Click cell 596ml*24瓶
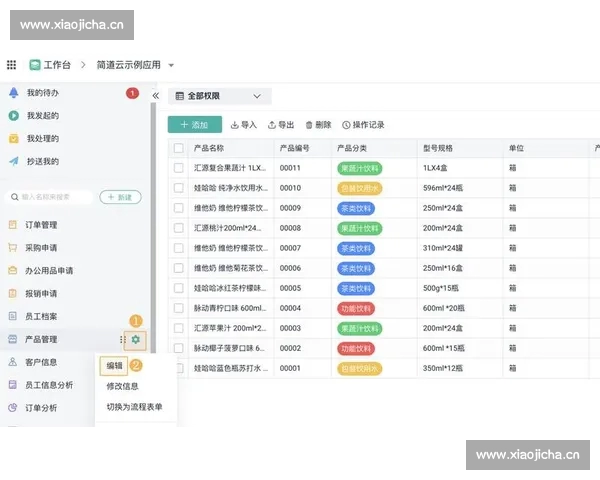Viewport: 600px width, 480px height. [x=443, y=188]
